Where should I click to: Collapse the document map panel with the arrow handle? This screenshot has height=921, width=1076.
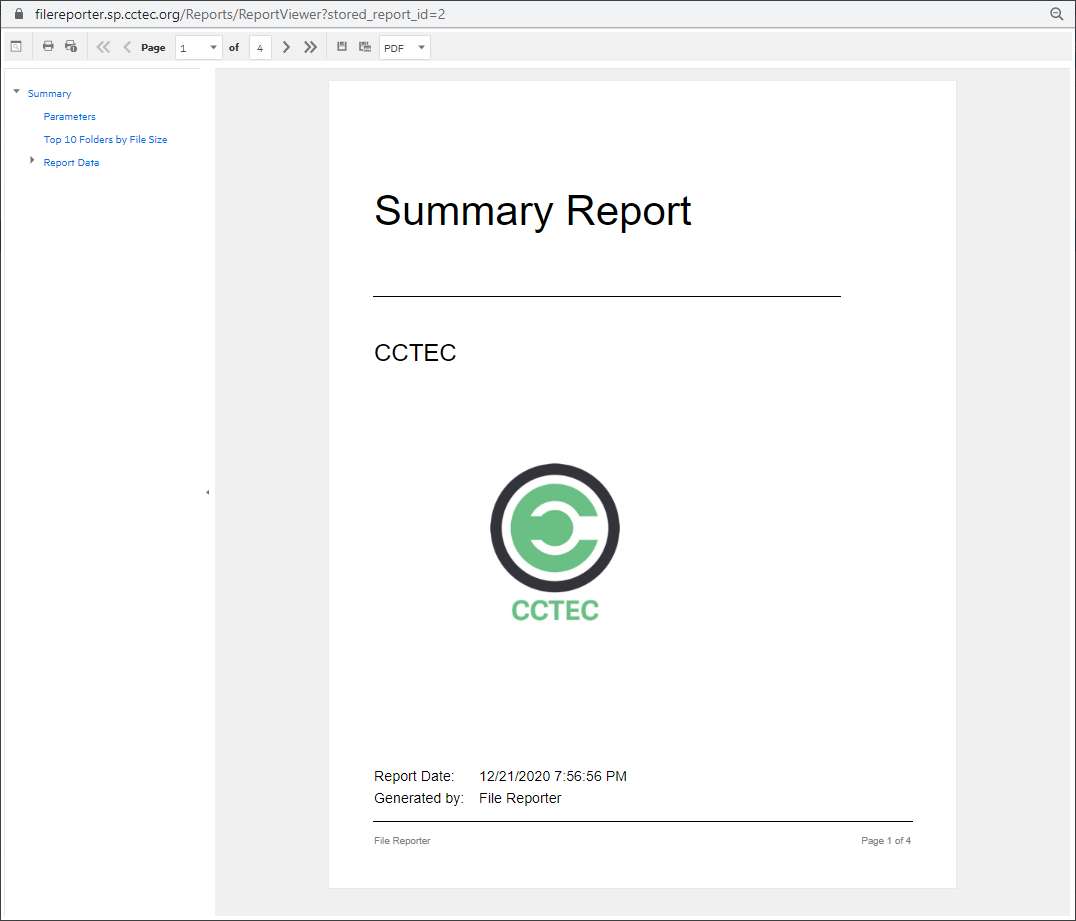[207, 492]
